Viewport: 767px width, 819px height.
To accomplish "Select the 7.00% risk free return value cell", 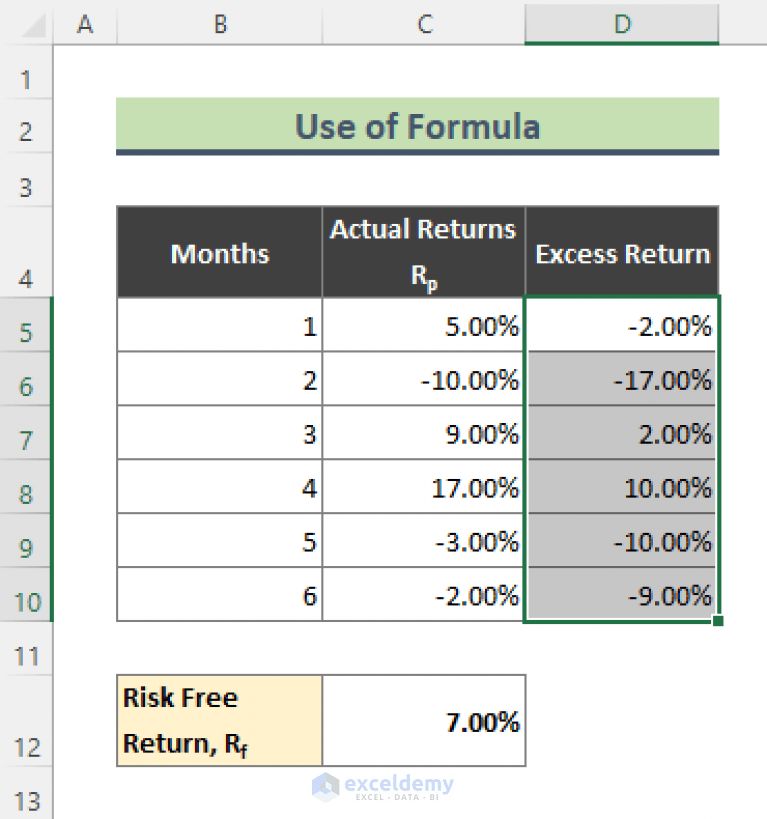I will pyautogui.click(x=423, y=720).
